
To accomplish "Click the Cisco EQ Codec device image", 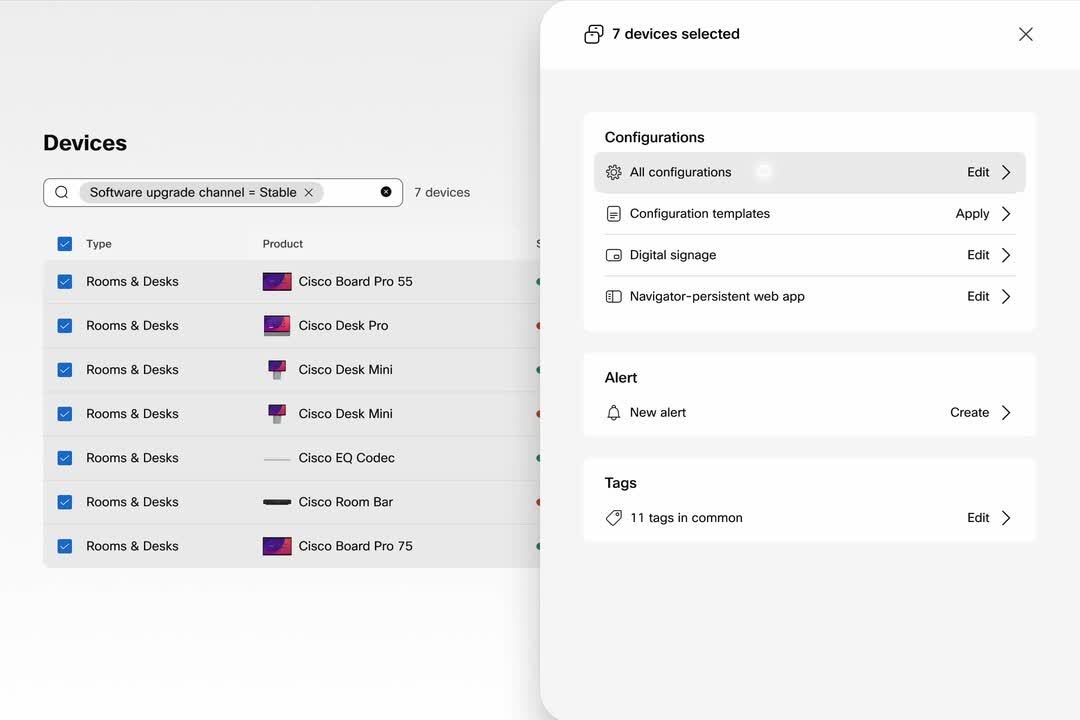I will [277, 459].
